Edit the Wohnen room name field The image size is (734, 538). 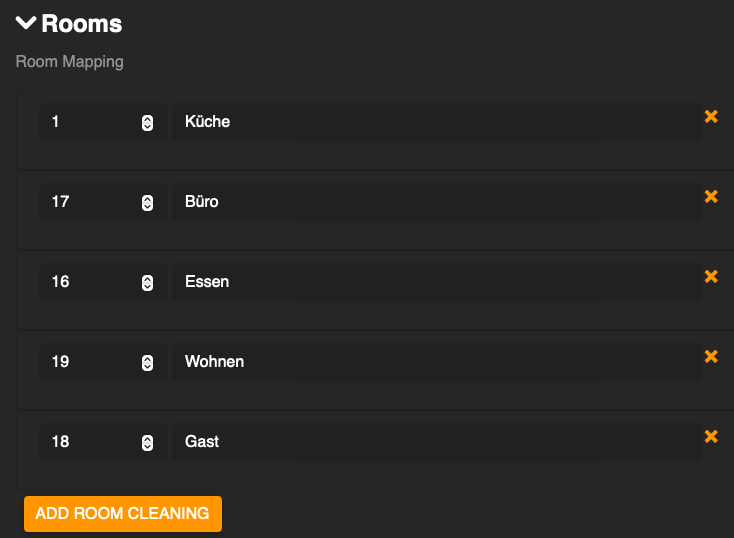click(x=436, y=362)
